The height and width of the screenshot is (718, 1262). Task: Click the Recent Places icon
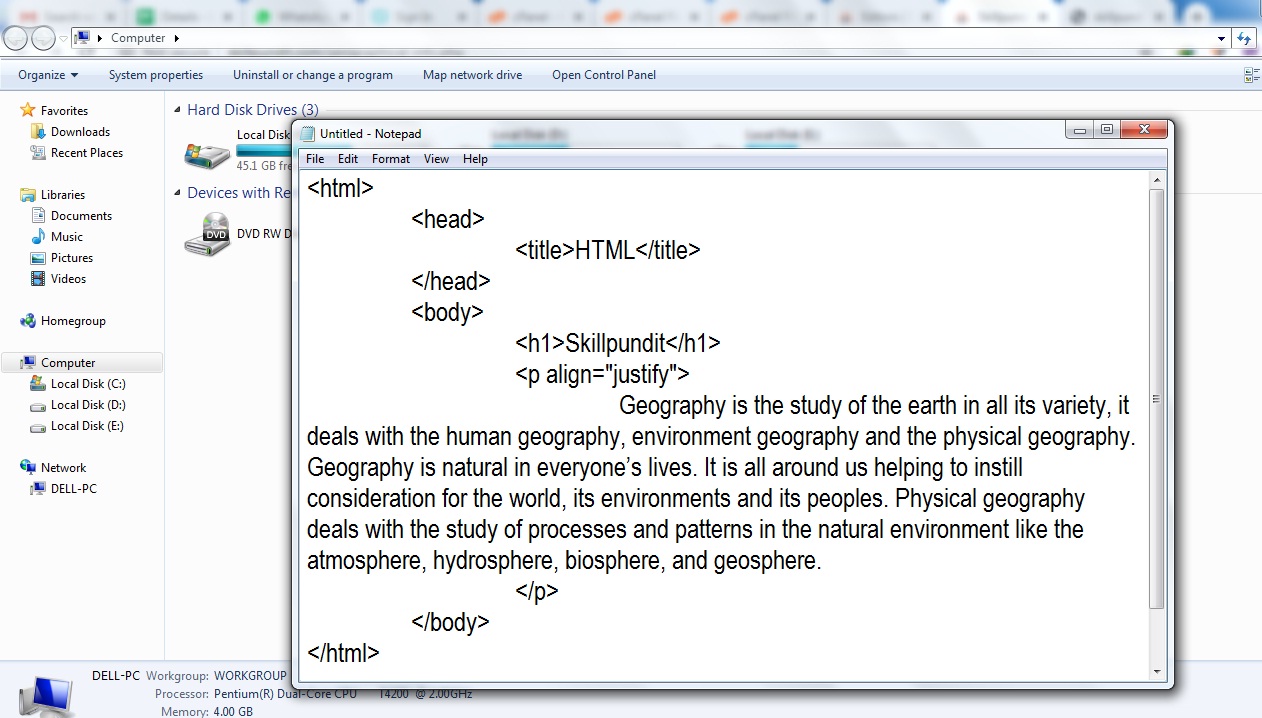(x=38, y=152)
